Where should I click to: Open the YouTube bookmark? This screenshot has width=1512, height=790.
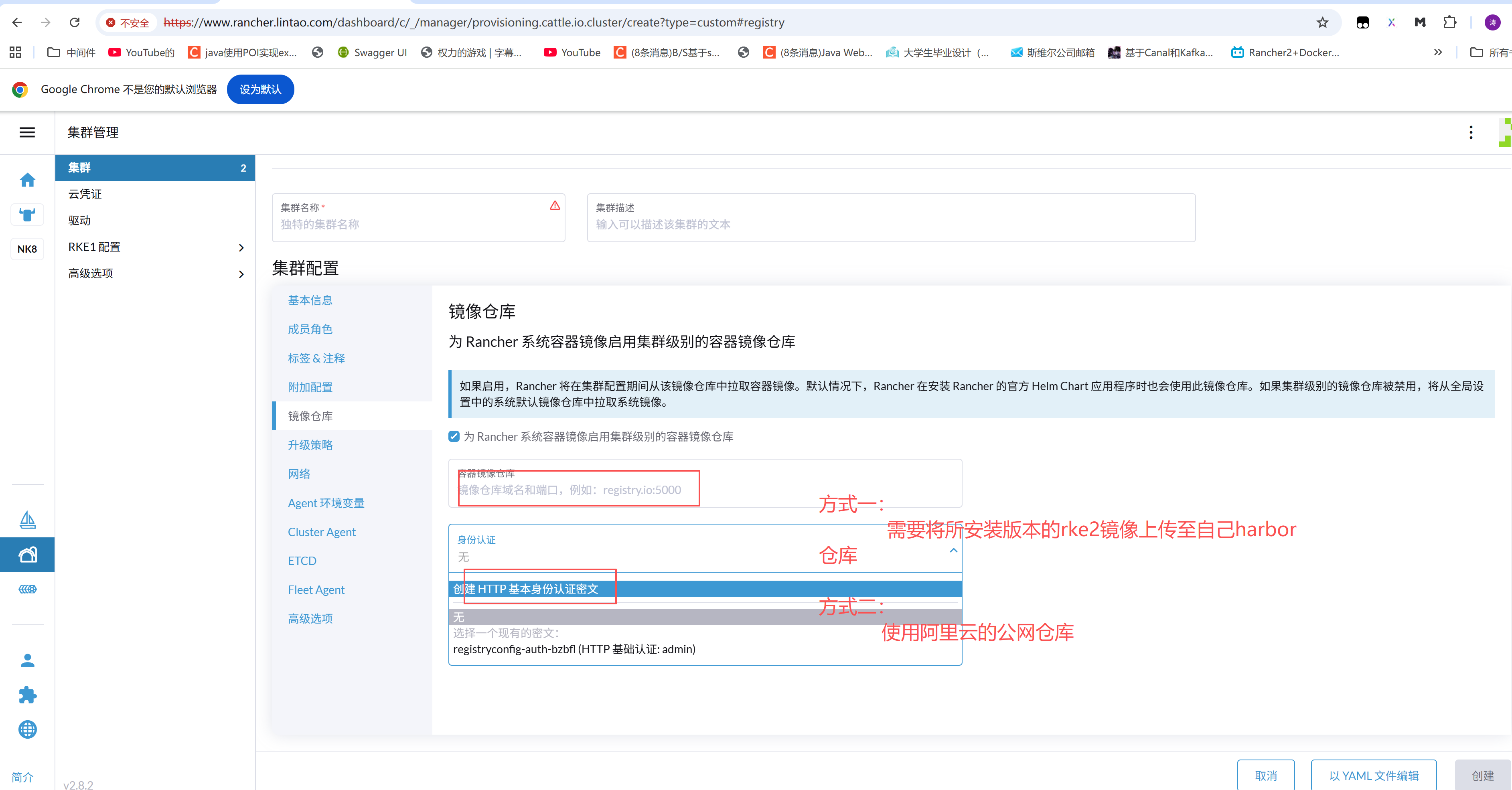(x=572, y=52)
